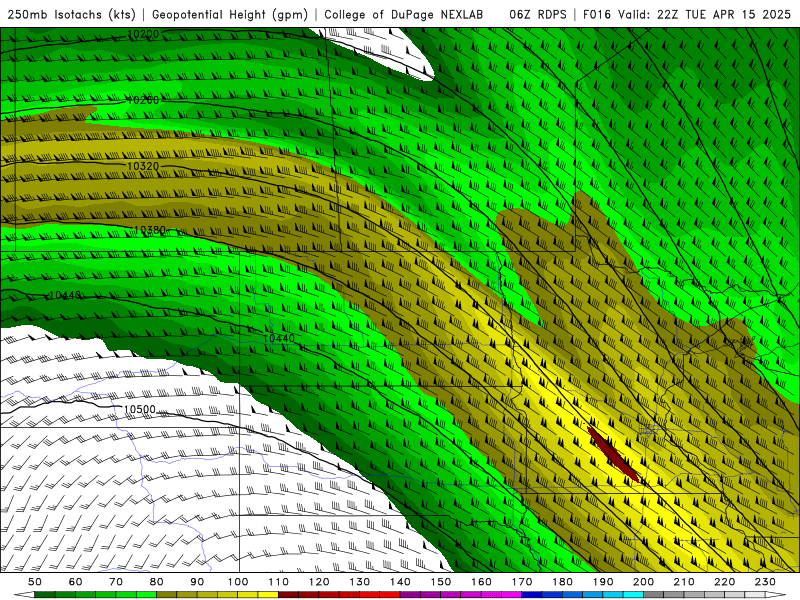Click the 'F016' forecast hour text
Screen dimensions: 800x600
596,14
